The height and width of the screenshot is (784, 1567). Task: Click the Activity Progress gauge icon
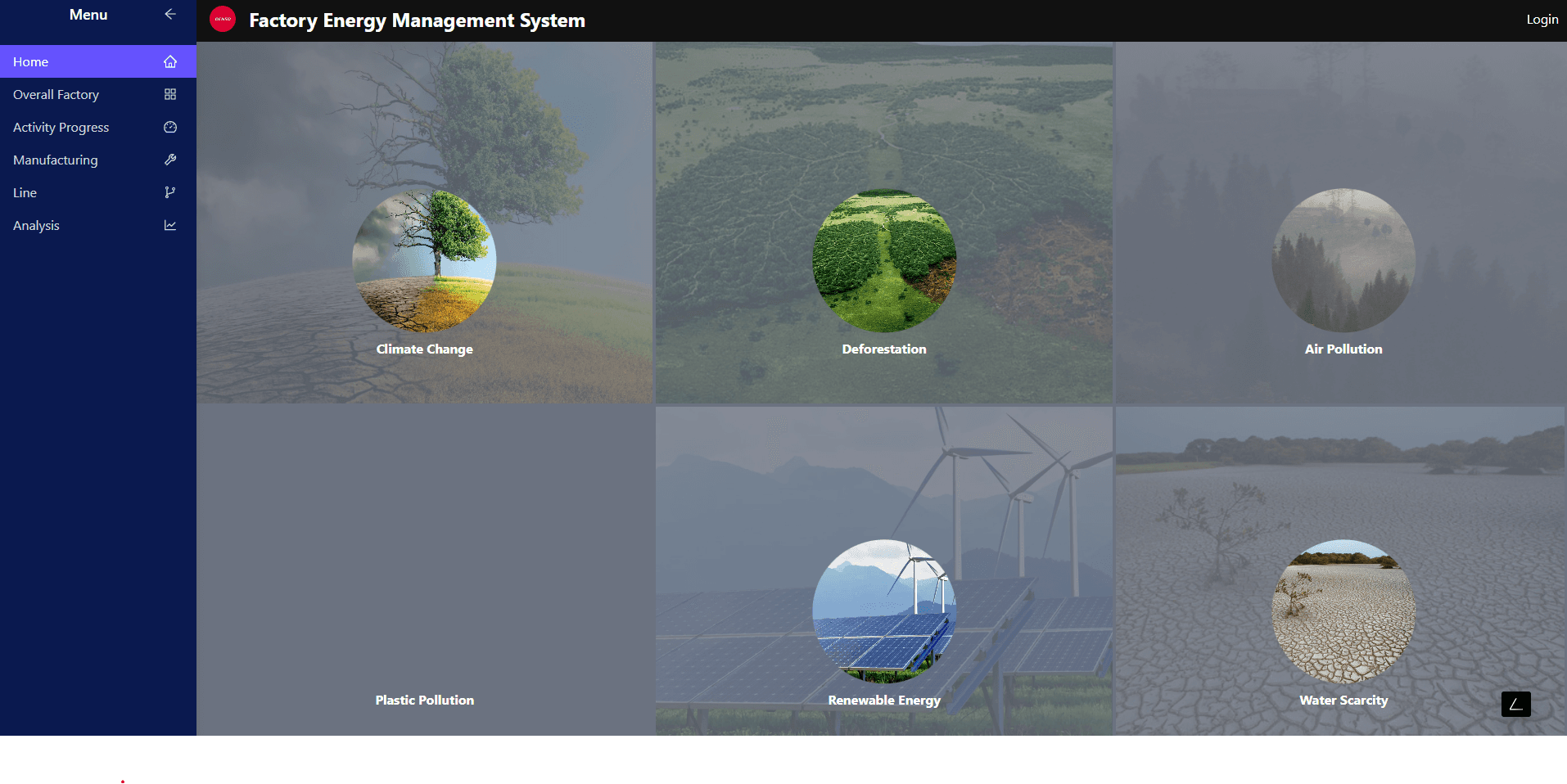pos(170,127)
